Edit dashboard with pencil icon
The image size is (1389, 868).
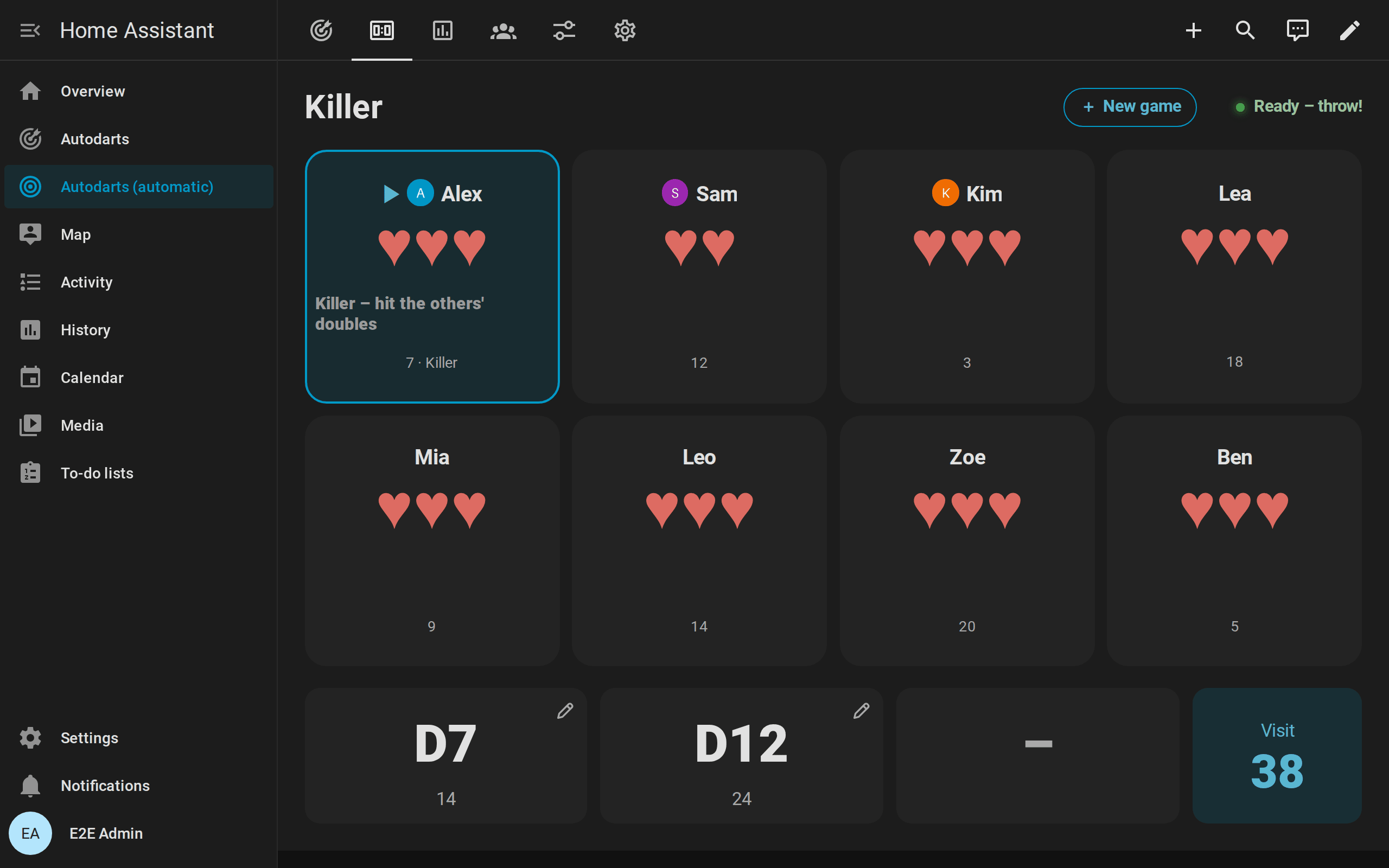coord(1349,30)
